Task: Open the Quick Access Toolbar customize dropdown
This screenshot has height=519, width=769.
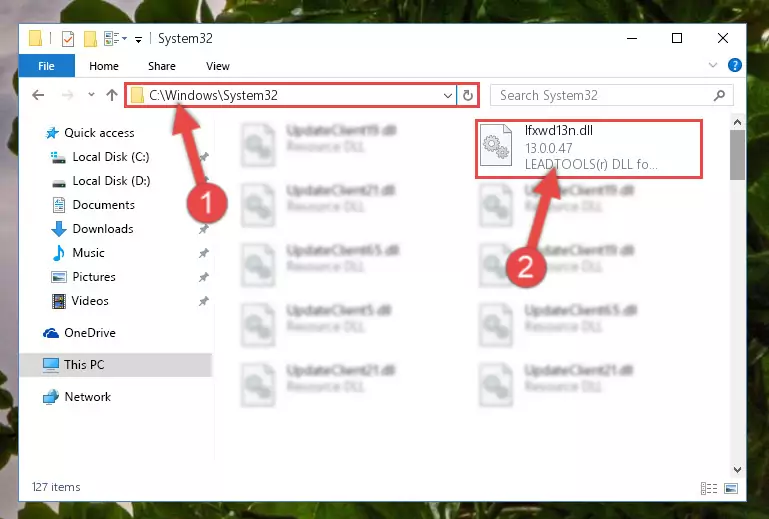Action: [139, 39]
